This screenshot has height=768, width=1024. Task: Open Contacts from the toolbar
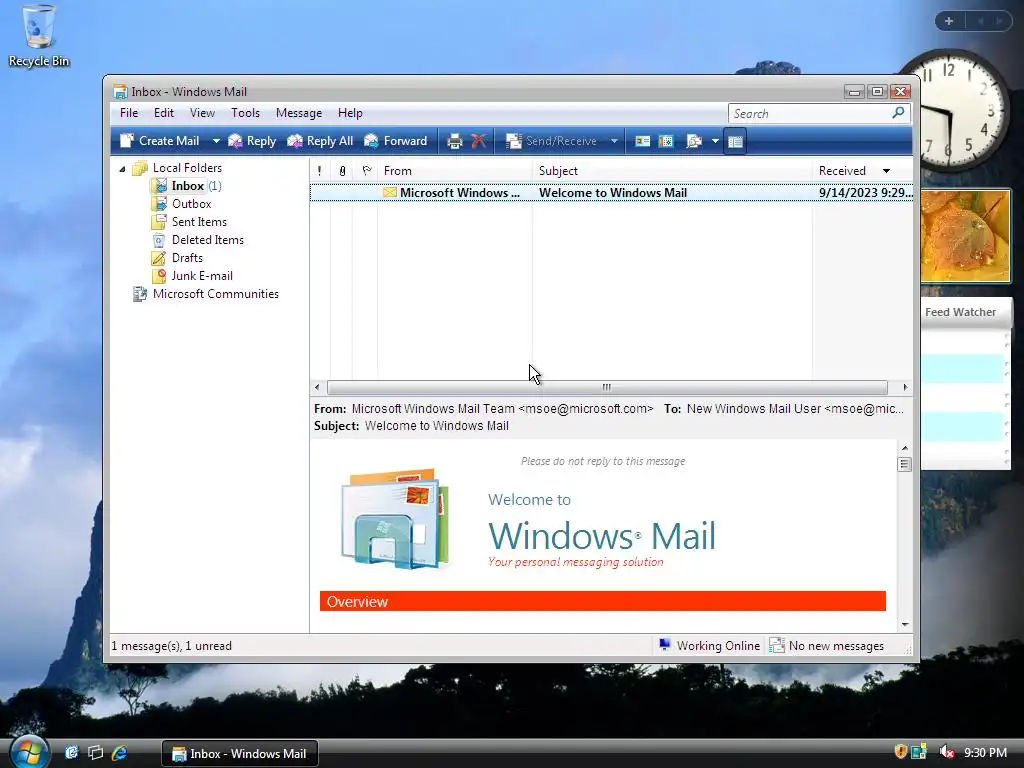click(x=643, y=141)
